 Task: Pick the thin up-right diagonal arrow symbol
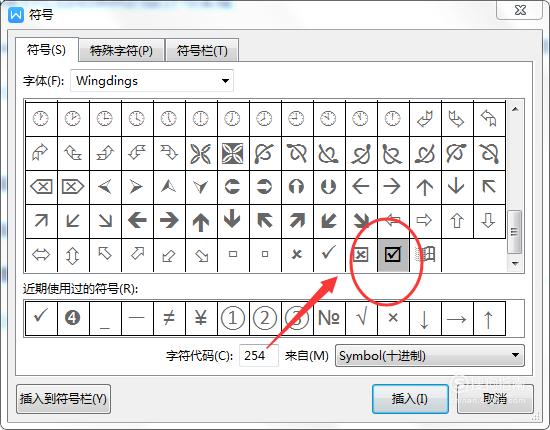point(41,221)
